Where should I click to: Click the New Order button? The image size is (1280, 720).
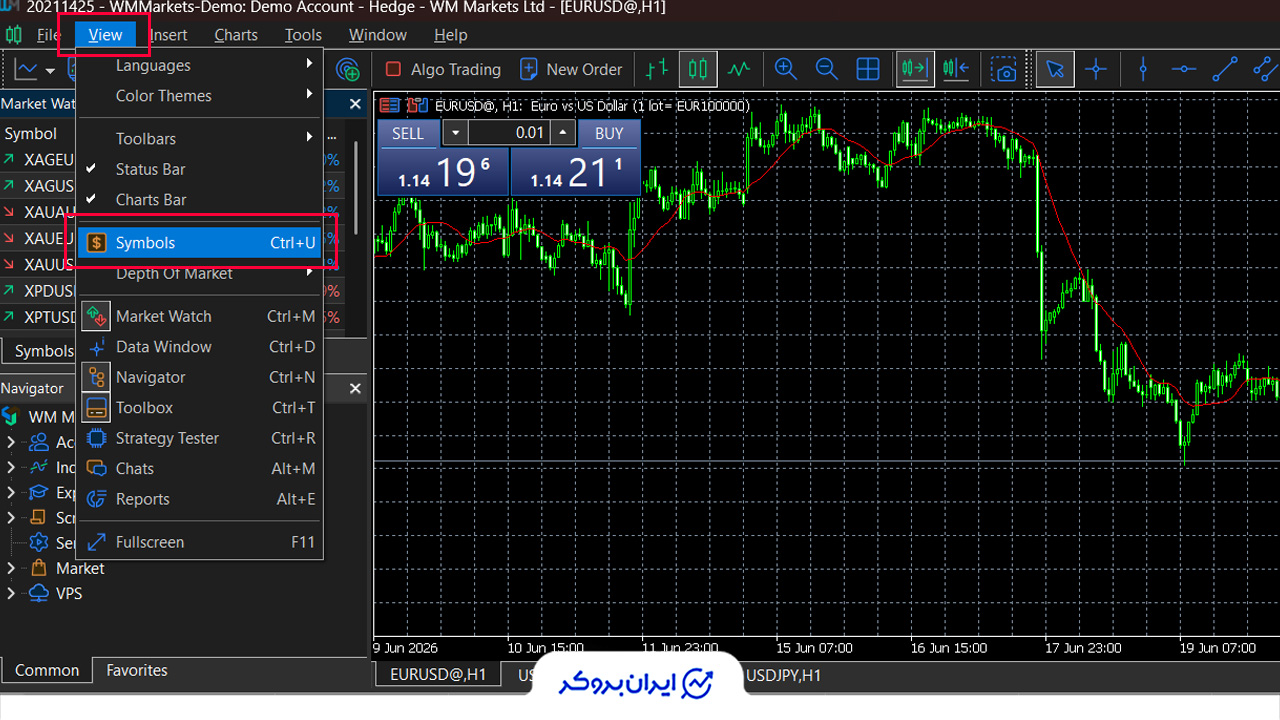(571, 69)
